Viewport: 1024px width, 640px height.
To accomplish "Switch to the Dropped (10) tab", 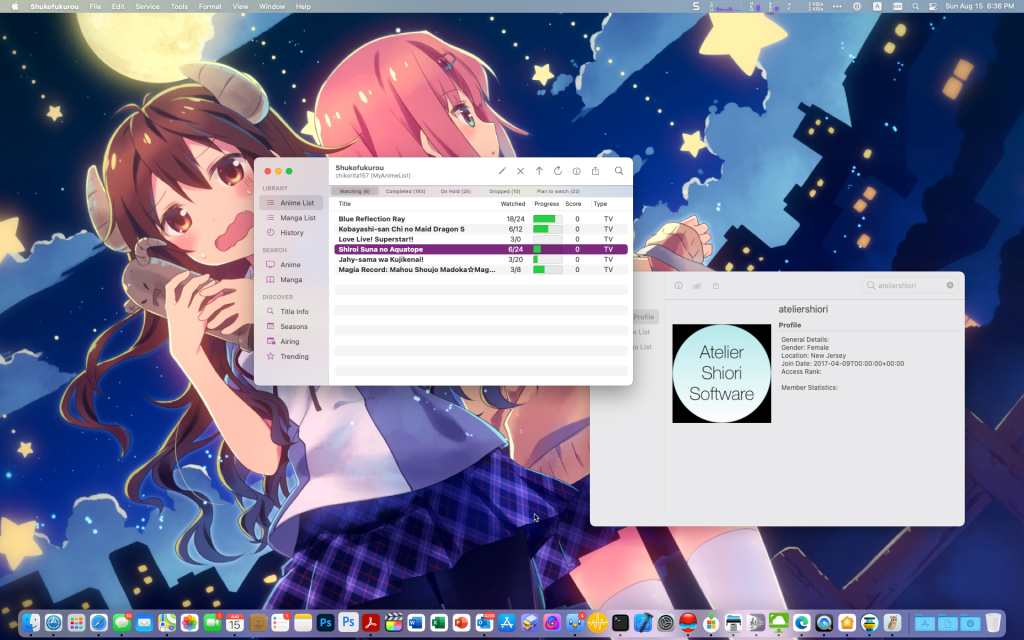I will [505, 191].
